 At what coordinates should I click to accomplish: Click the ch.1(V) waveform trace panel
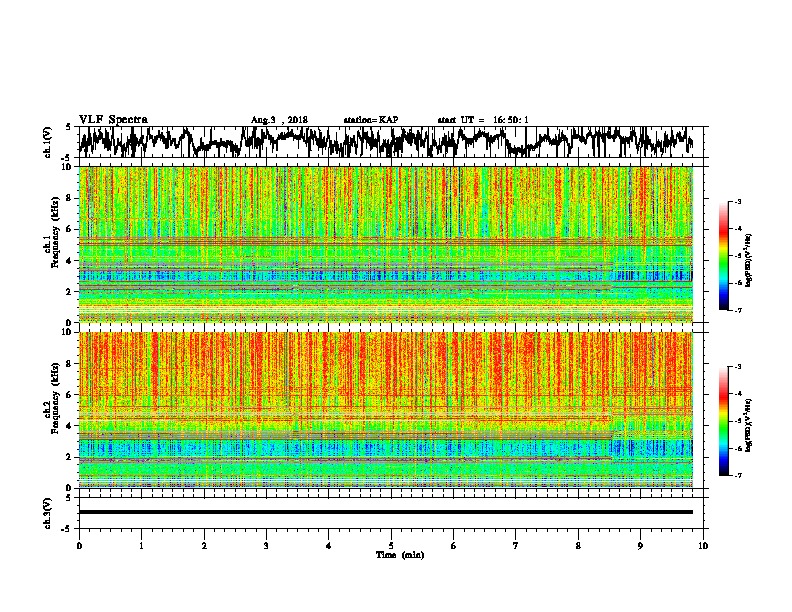(x=391, y=142)
